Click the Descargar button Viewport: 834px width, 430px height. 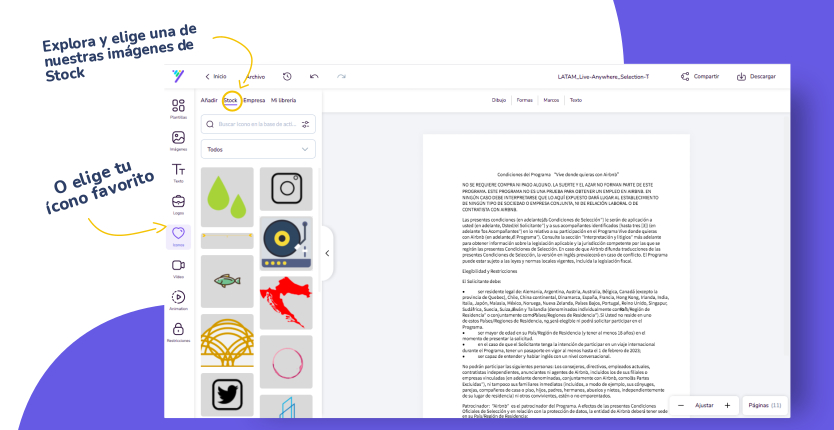(756, 76)
